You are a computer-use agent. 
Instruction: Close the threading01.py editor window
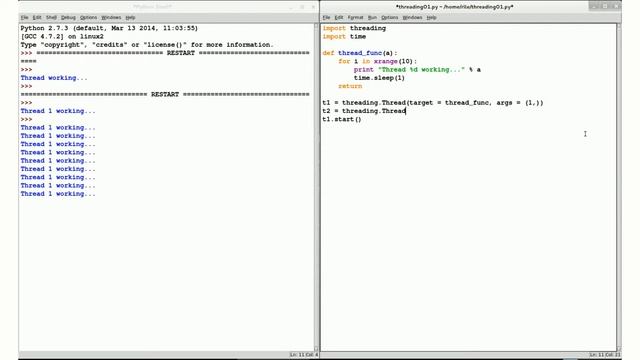pyautogui.click(x=616, y=6)
